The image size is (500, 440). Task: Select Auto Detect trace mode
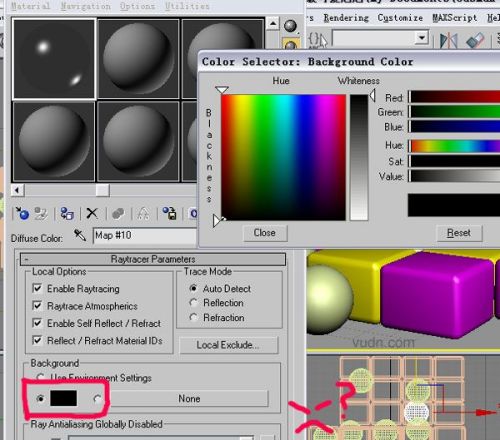click(193, 288)
